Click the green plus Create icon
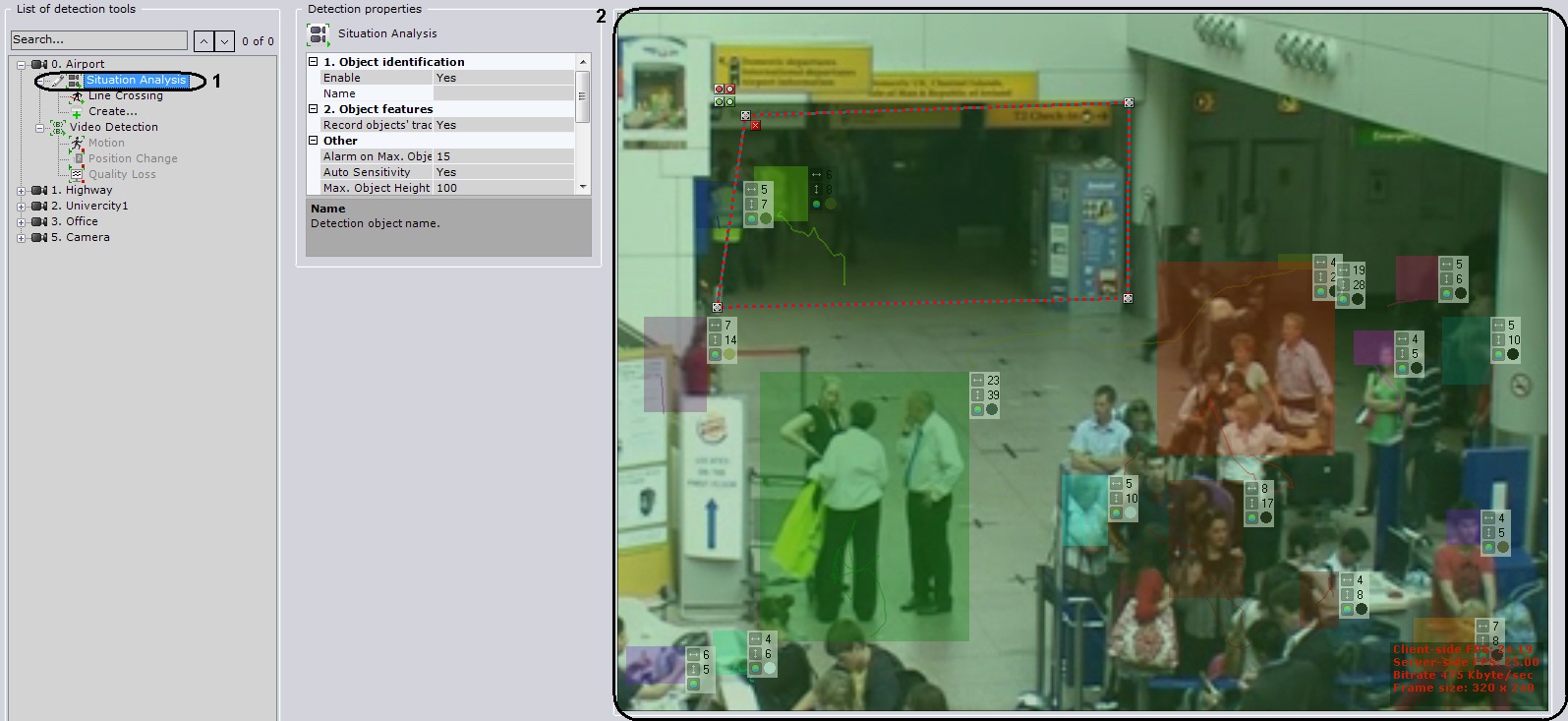The height and width of the screenshot is (721, 1568). coord(77,112)
